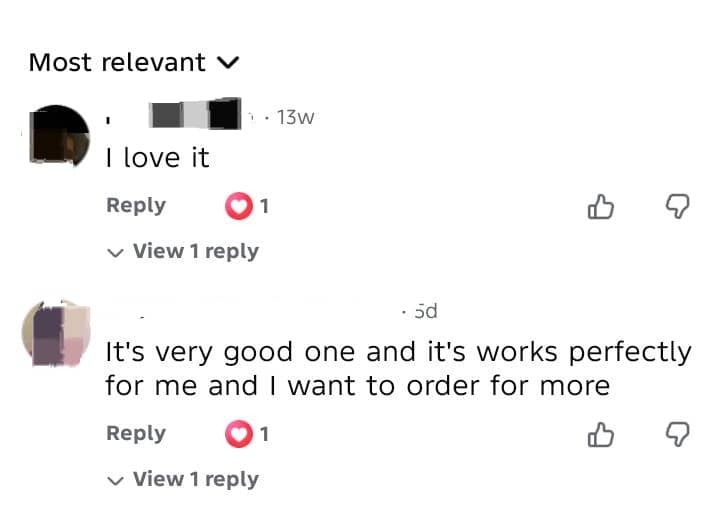
Task: Click the "I love it" comment text
Action: 158,158
